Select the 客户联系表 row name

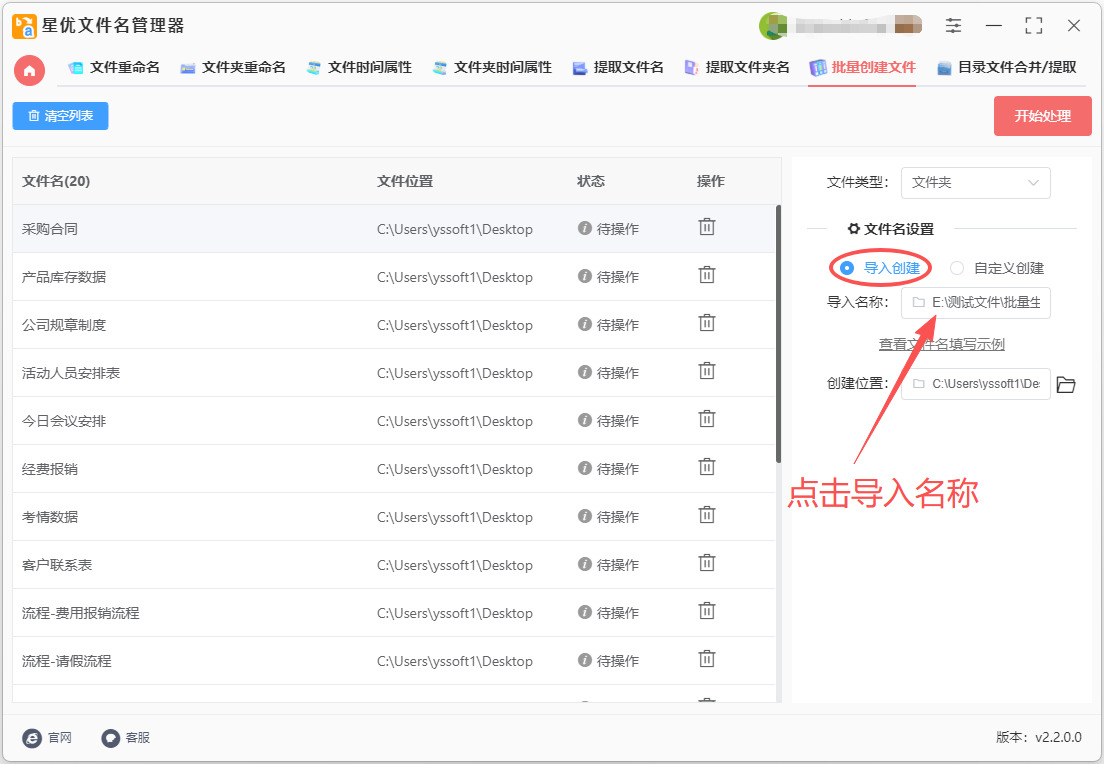point(57,565)
